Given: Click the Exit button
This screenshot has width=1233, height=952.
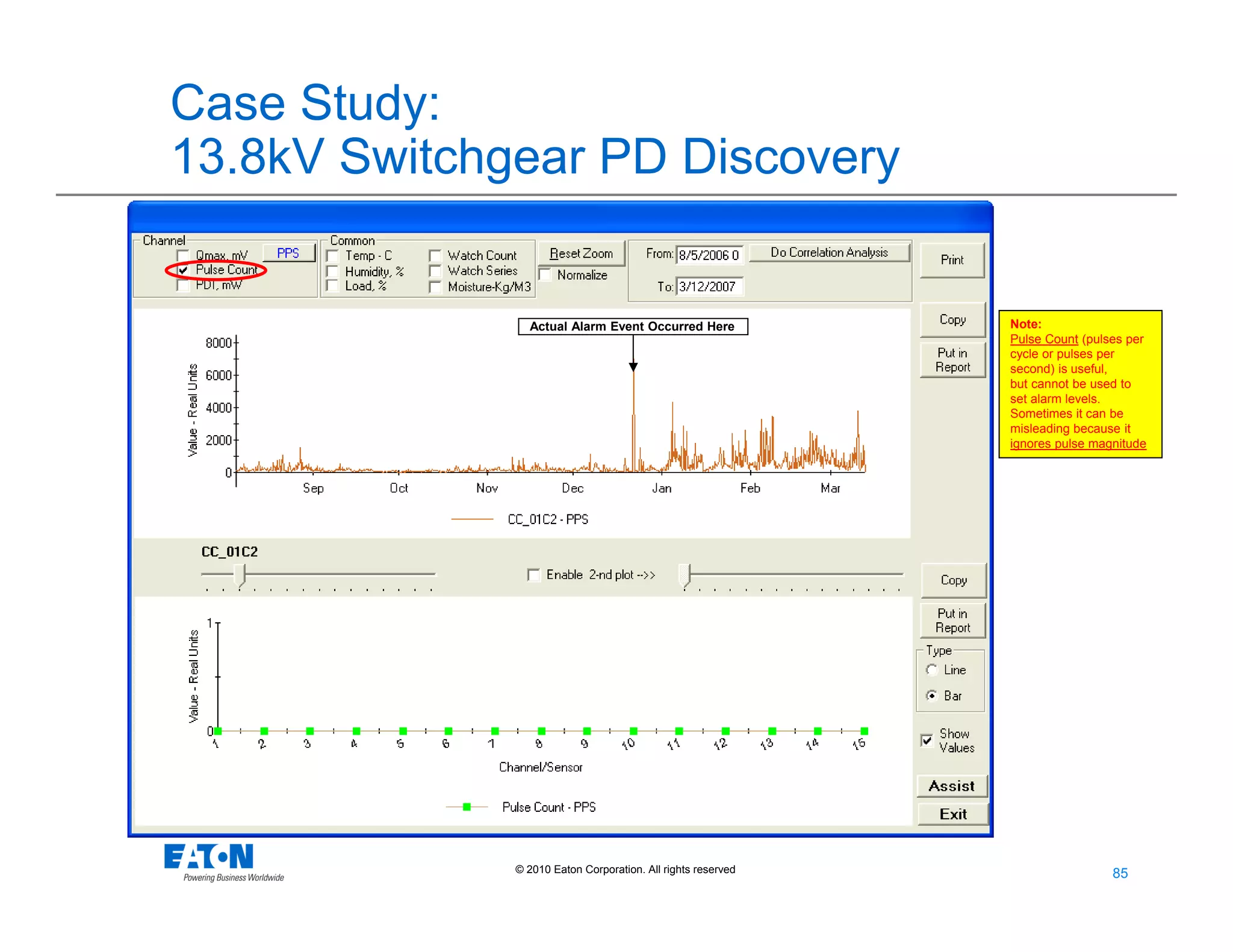Looking at the screenshot, I should tap(953, 814).
